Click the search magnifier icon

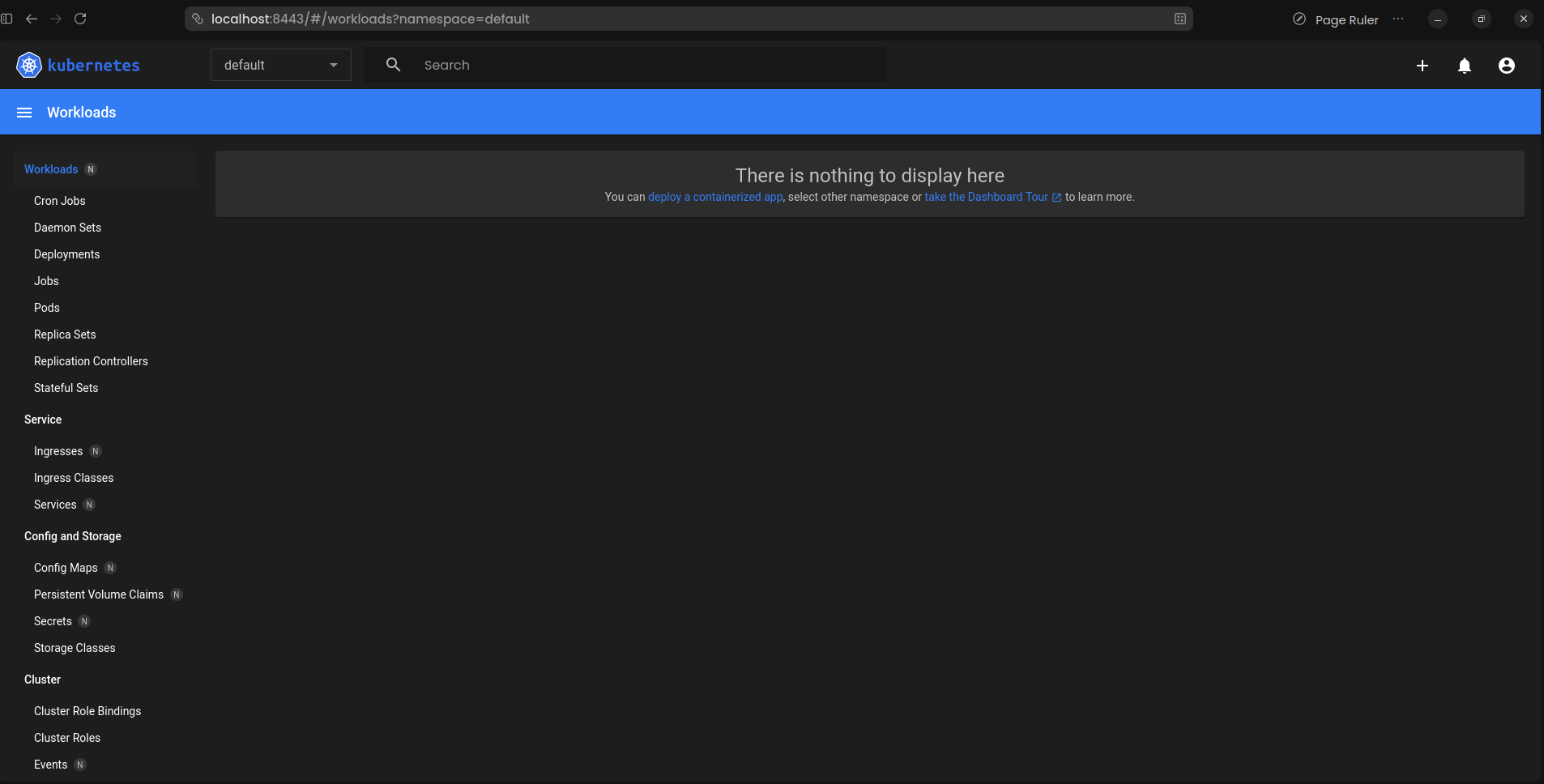coord(393,64)
